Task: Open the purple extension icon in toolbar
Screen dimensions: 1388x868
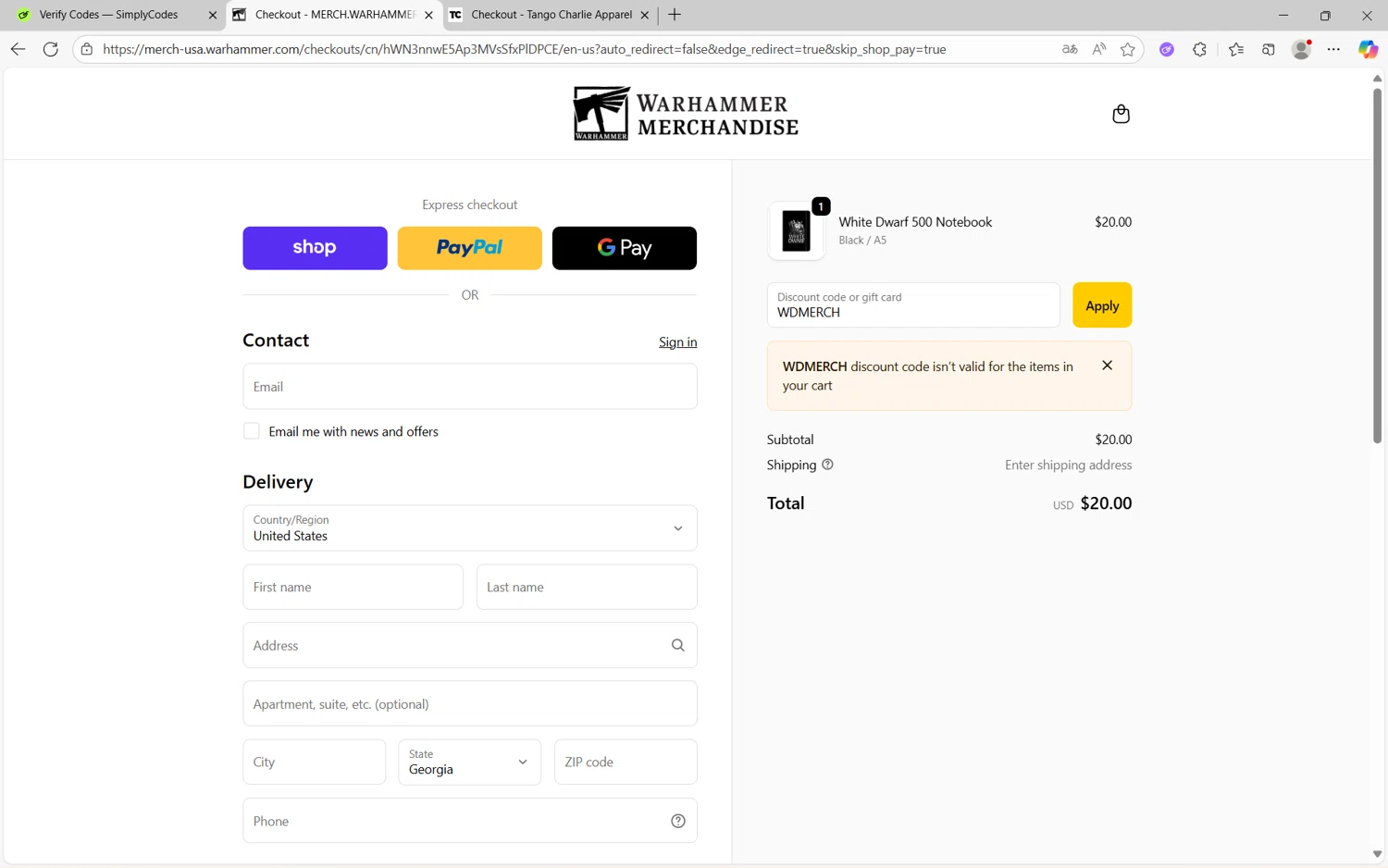Action: [1167, 49]
